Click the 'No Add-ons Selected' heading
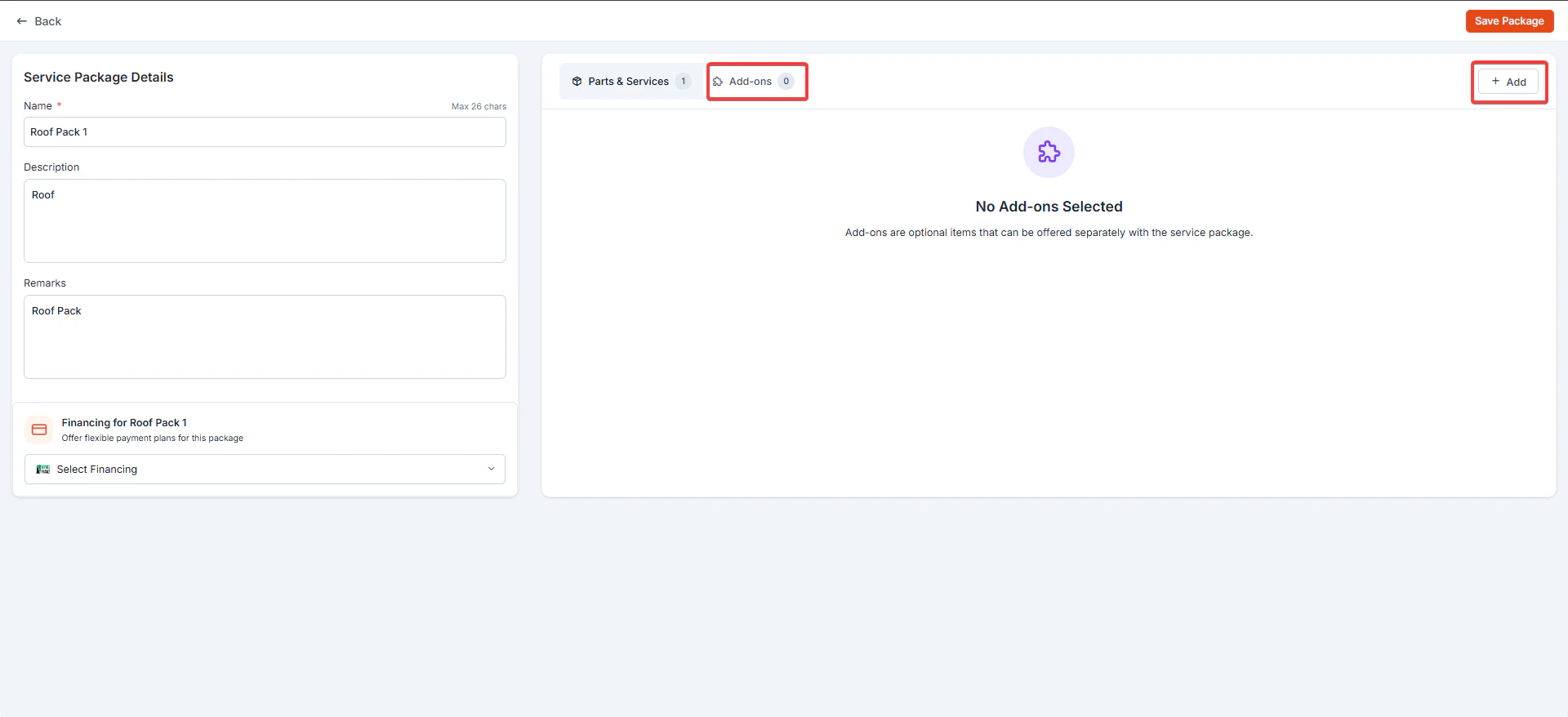 [x=1049, y=207]
